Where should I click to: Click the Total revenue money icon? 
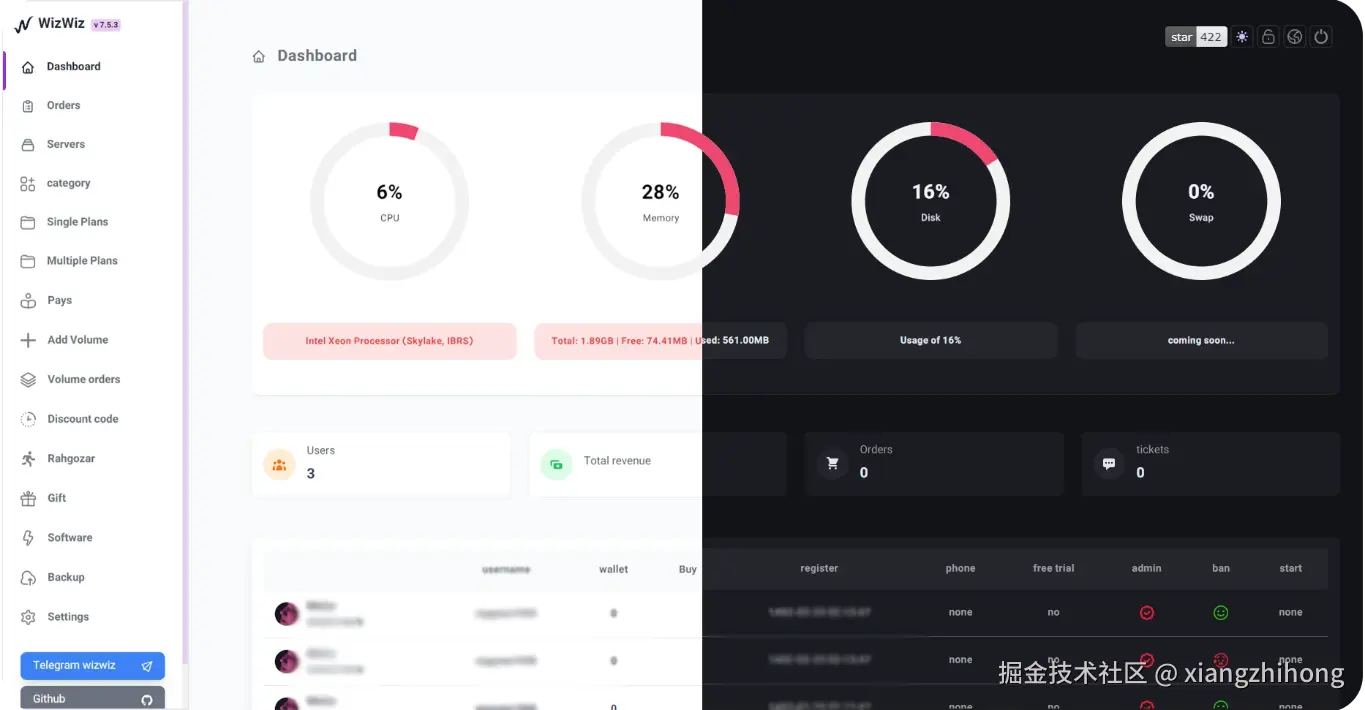(x=556, y=465)
